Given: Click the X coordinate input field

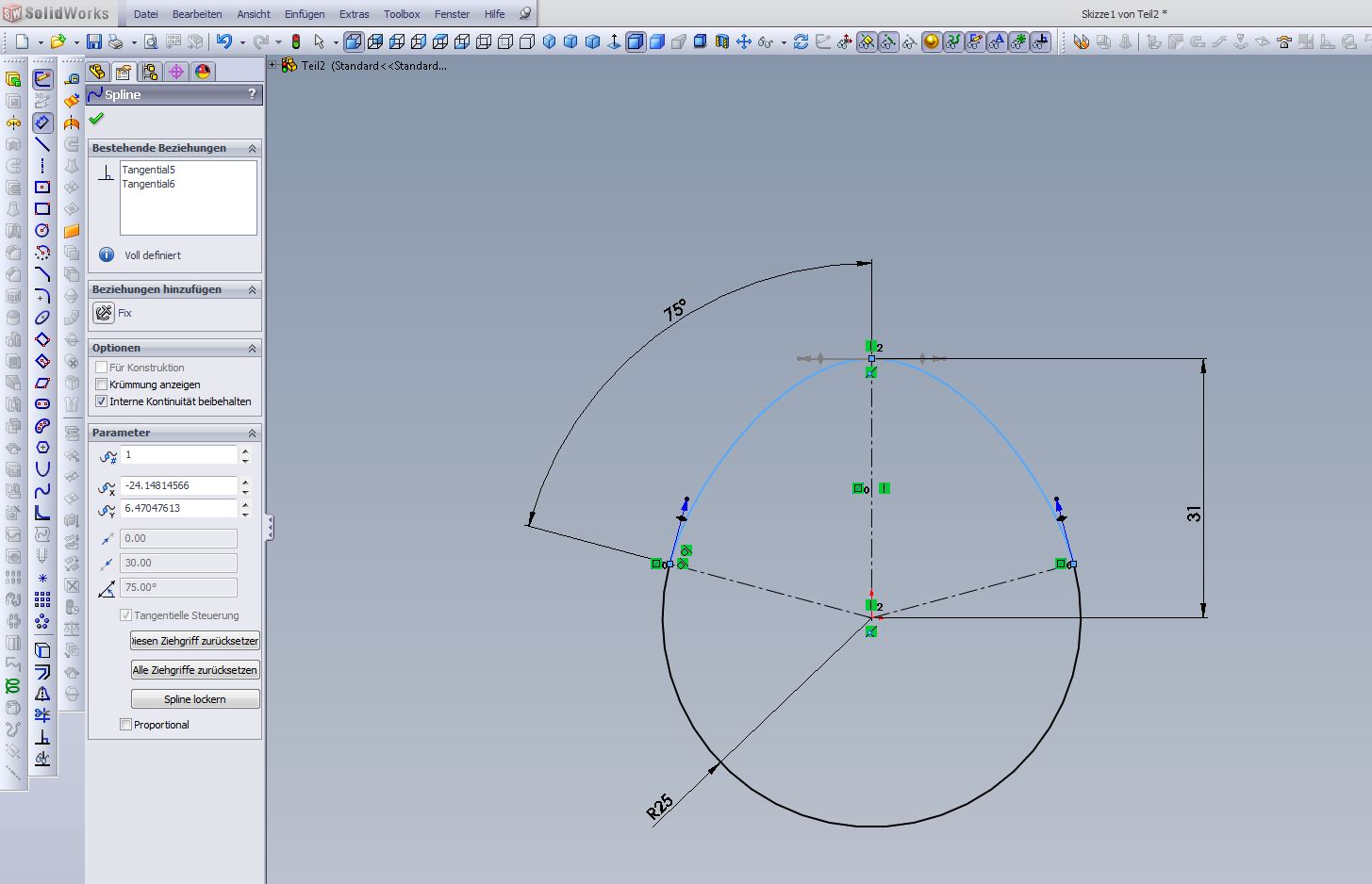Looking at the screenshot, I should pyautogui.click(x=179, y=485).
